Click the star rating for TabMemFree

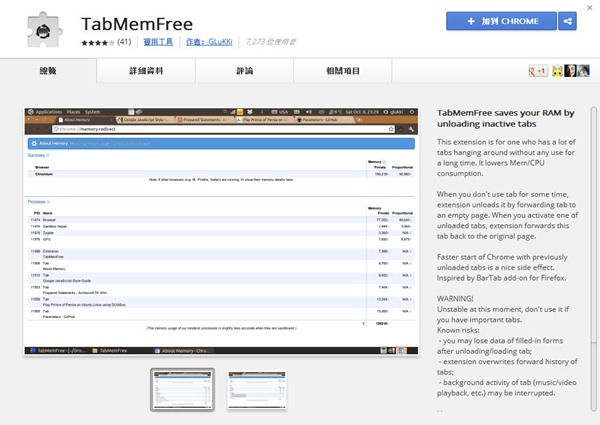pos(98,42)
